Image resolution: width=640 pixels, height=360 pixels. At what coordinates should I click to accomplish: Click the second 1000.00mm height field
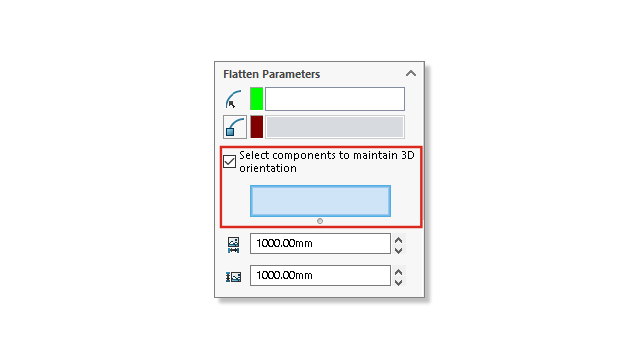(320, 276)
